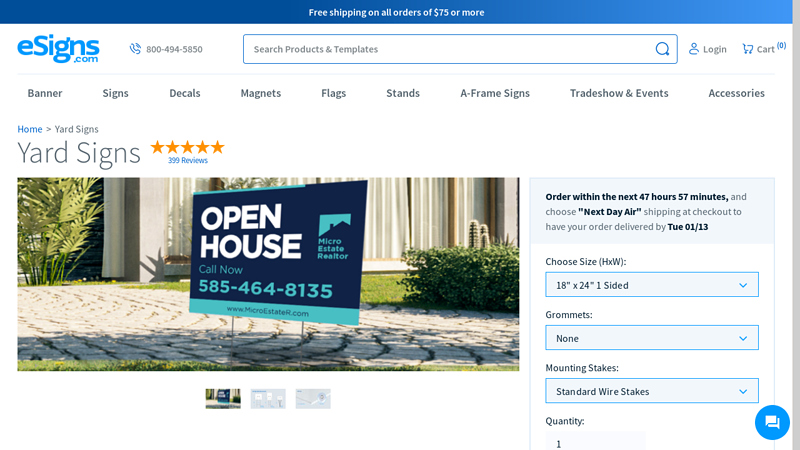Select the first yard sign thumbnail
Screen dimensions: 800x450
pos(223,399)
